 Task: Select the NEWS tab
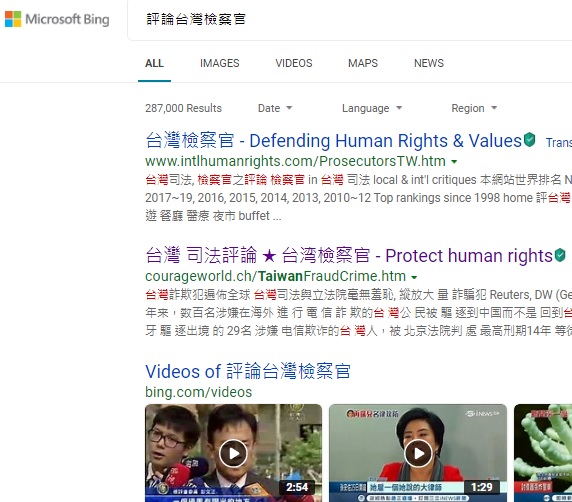pos(429,63)
